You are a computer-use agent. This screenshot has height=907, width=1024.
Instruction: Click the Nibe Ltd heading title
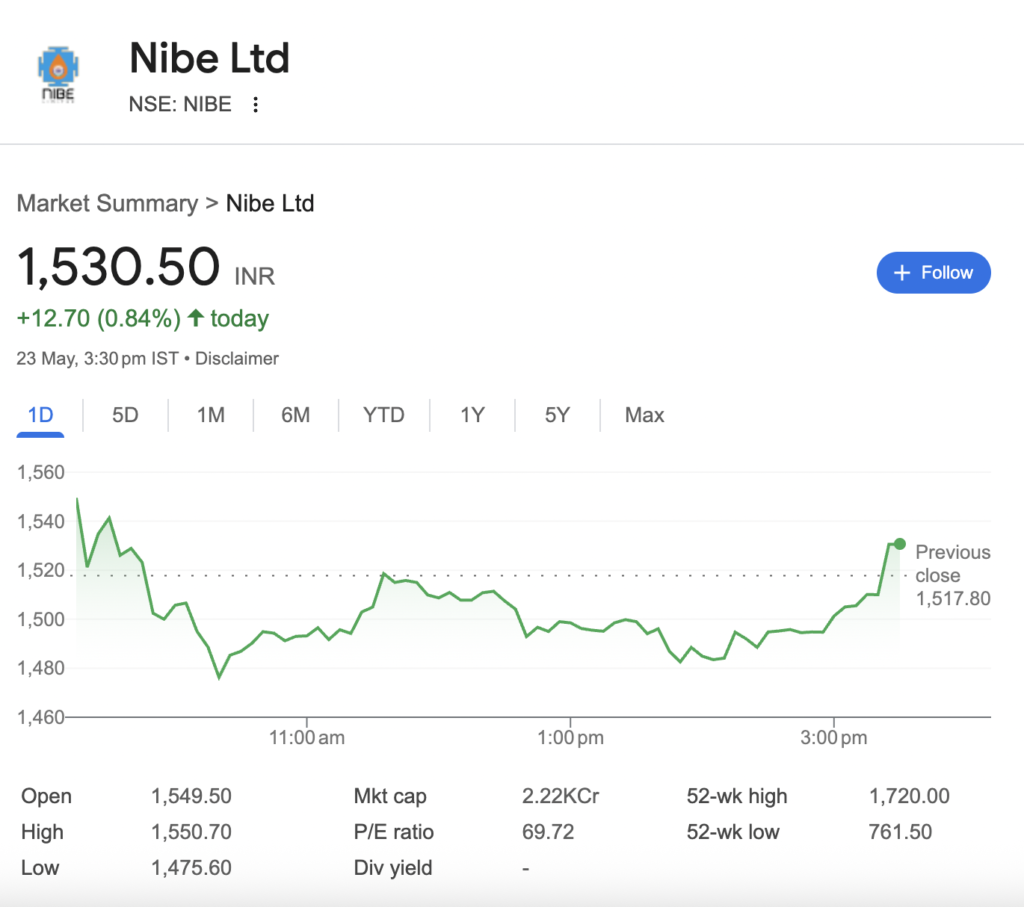click(x=209, y=59)
